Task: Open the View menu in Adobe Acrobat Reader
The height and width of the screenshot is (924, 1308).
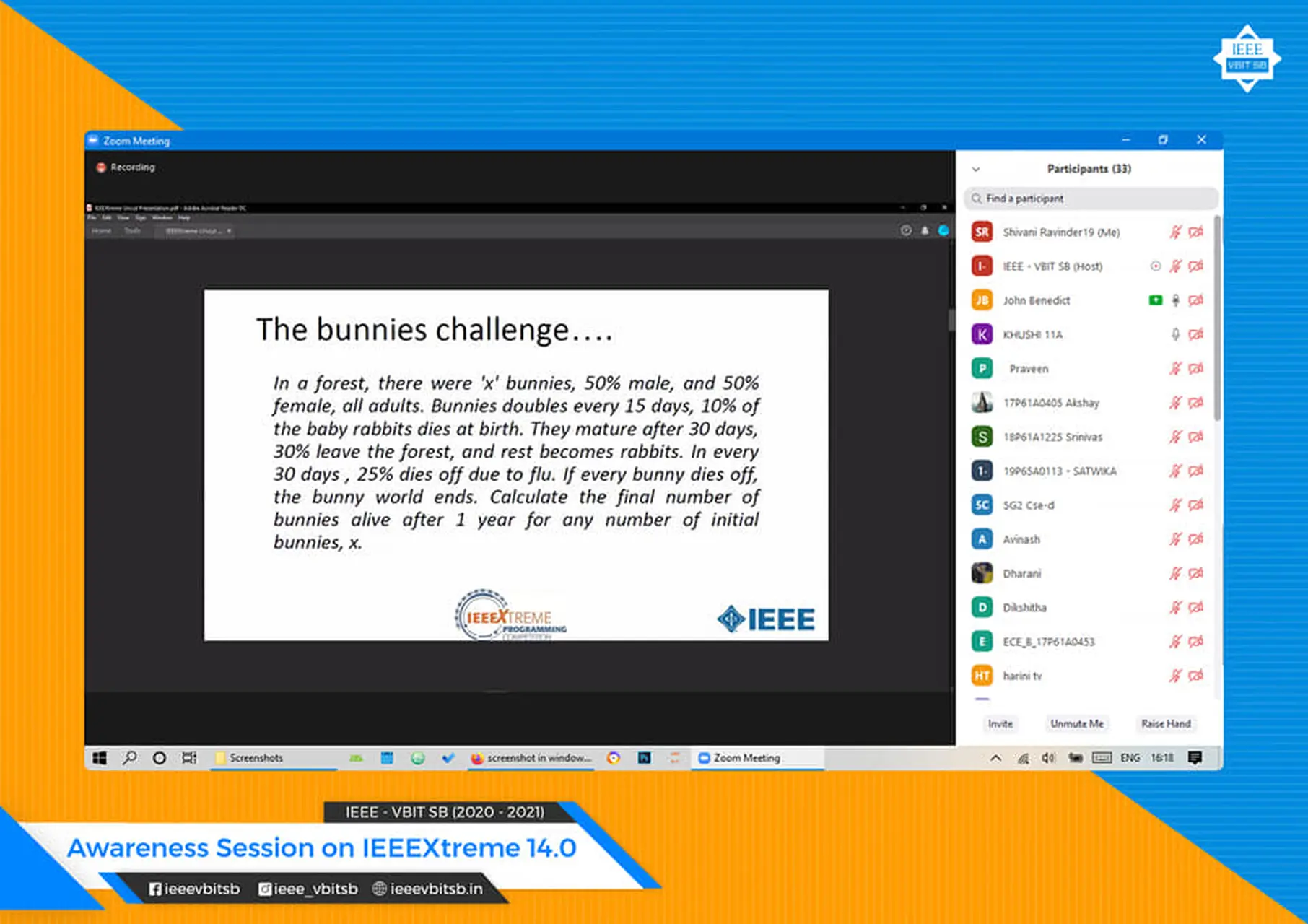Action: (123, 217)
